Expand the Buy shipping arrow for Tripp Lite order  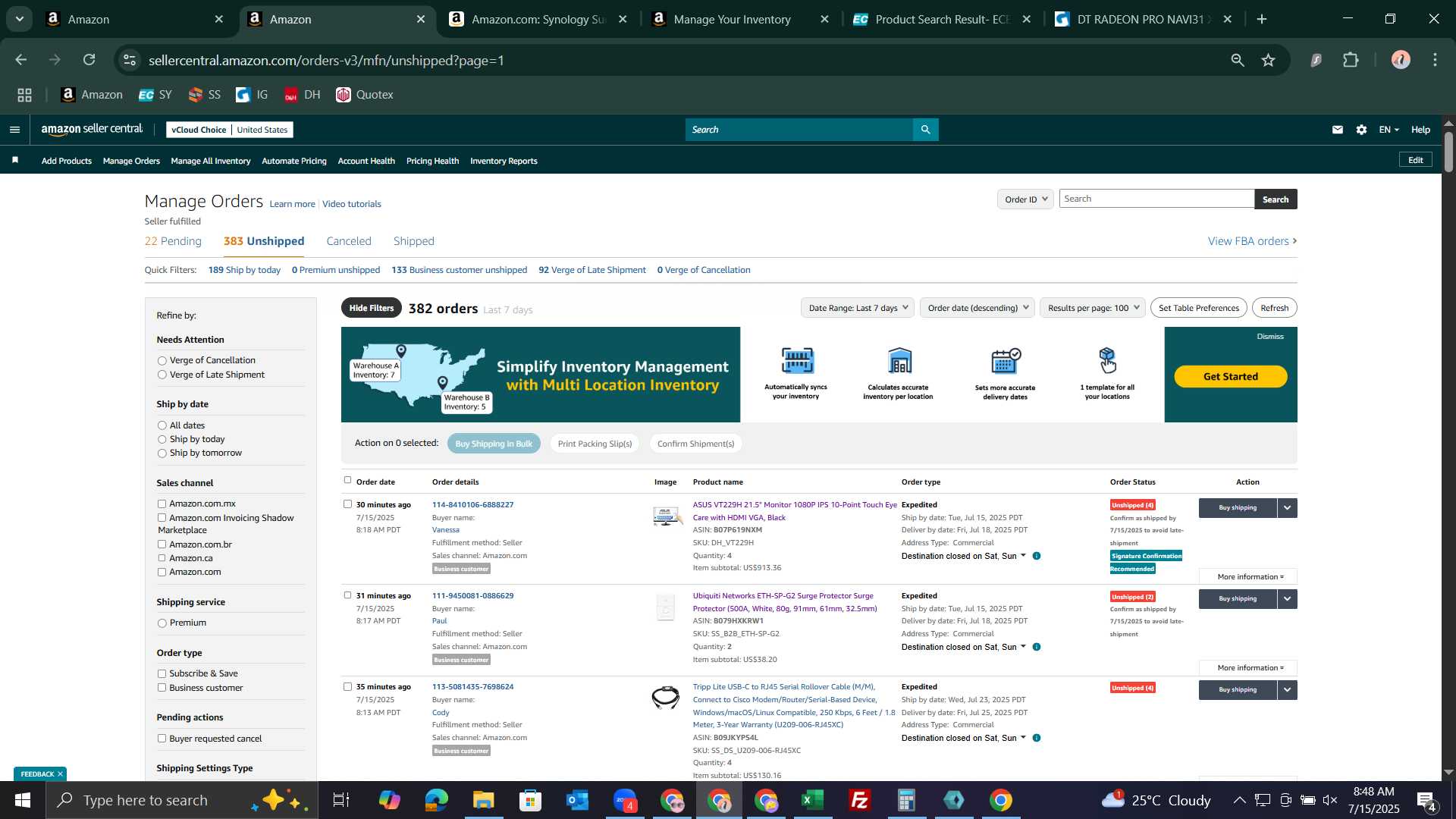[1288, 690]
